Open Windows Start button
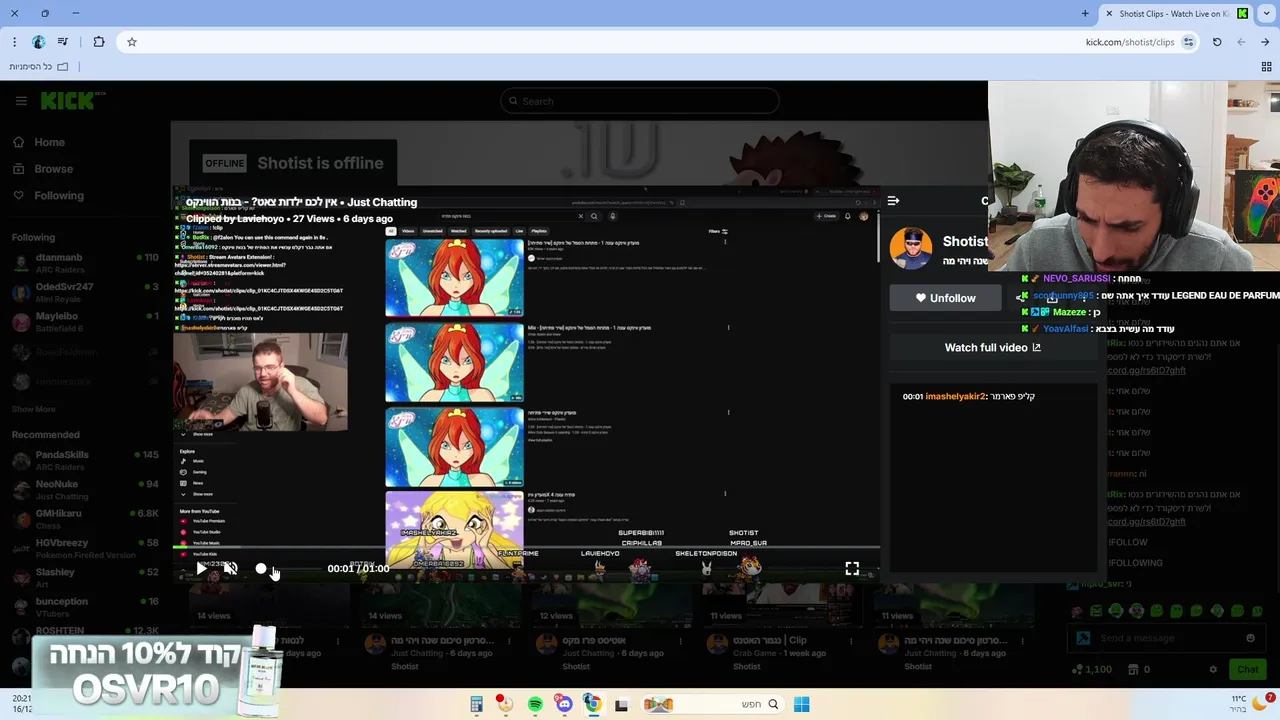 tap(801, 704)
